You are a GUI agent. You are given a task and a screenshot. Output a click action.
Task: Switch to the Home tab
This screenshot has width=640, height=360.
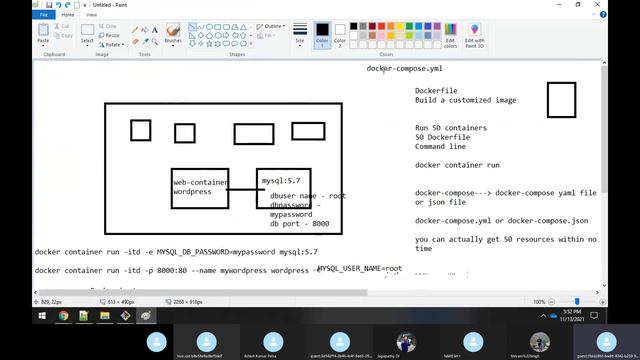[x=68, y=15]
